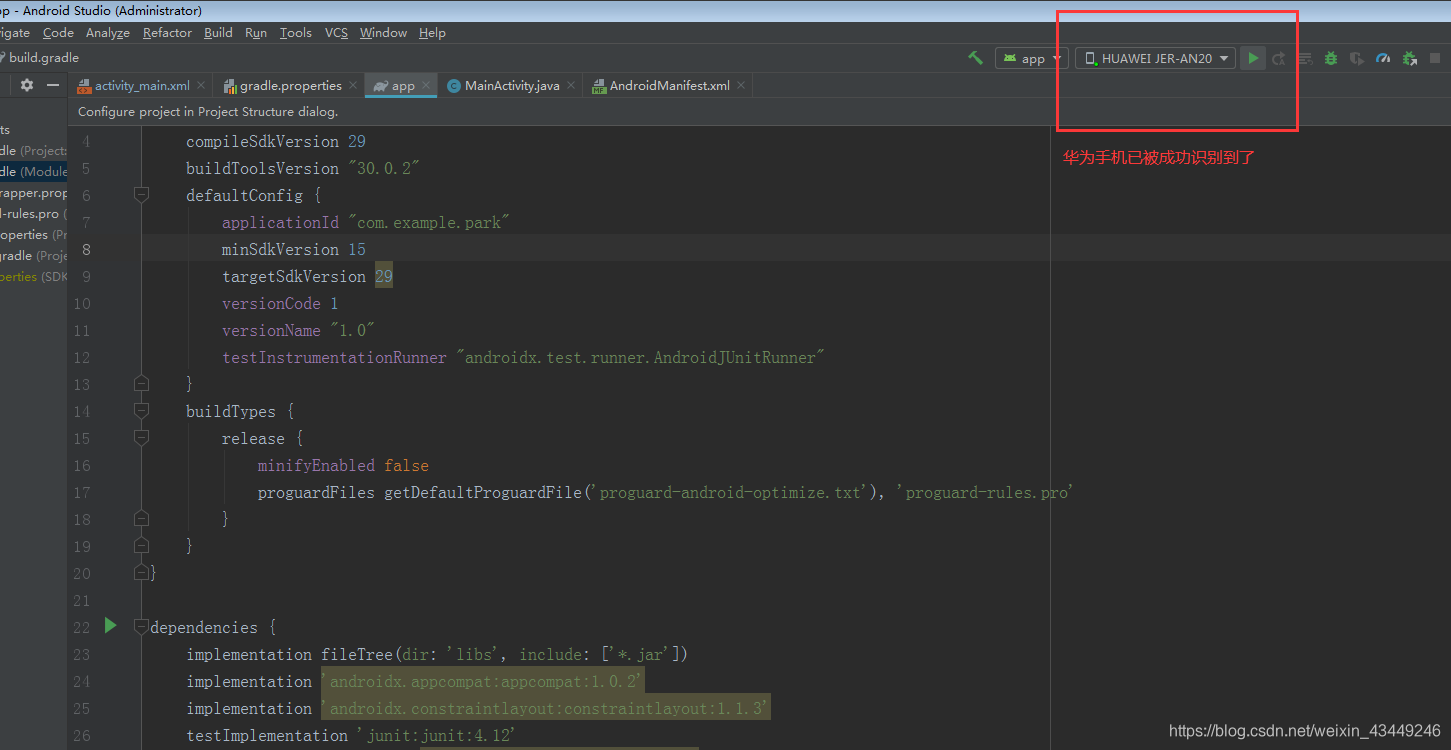Click build.gradle in the breadcrumb bar
The height and width of the screenshot is (750, 1451).
[x=43, y=58]
